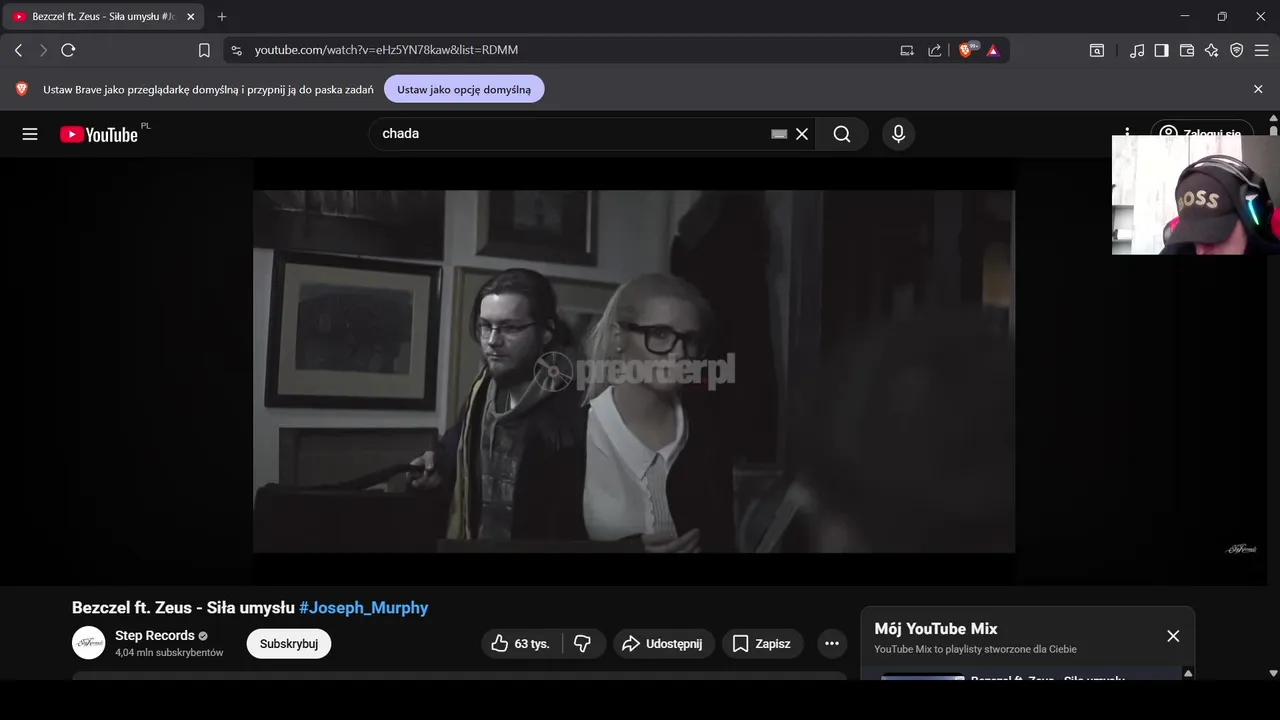Screen dimensions: 1280x720
Task: Open the Step Records channel avatar
Action: [x=89, y=643]
